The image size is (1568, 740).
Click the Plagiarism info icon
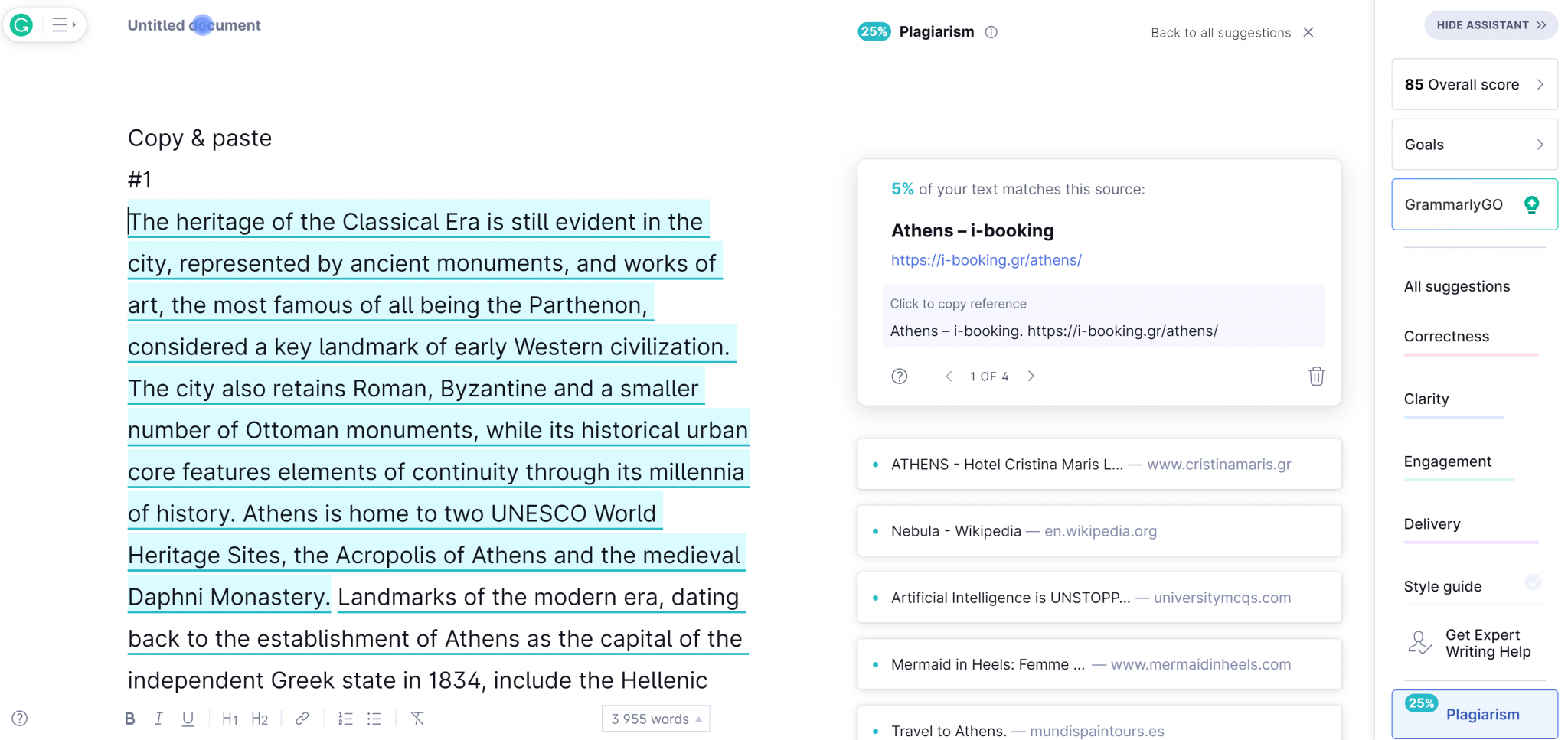pyautogui.click(x=991, y=32)
